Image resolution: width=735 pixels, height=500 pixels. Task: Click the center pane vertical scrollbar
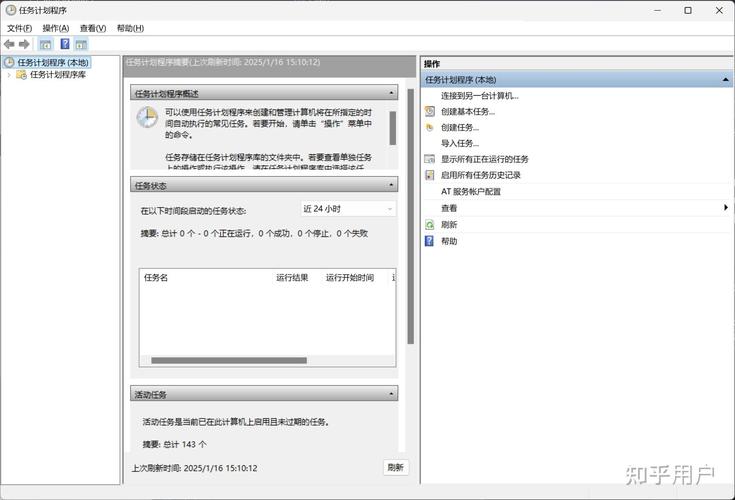tap(411, 216)
